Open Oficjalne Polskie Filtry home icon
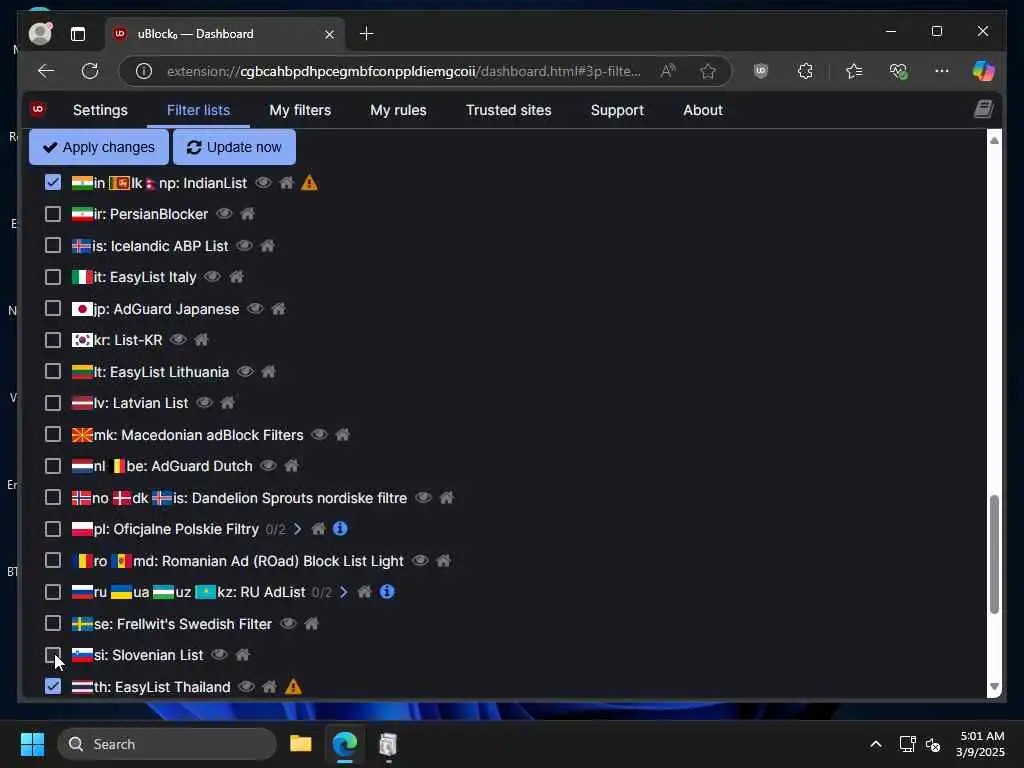This screenshot has width=1024, height=768. 318,529
